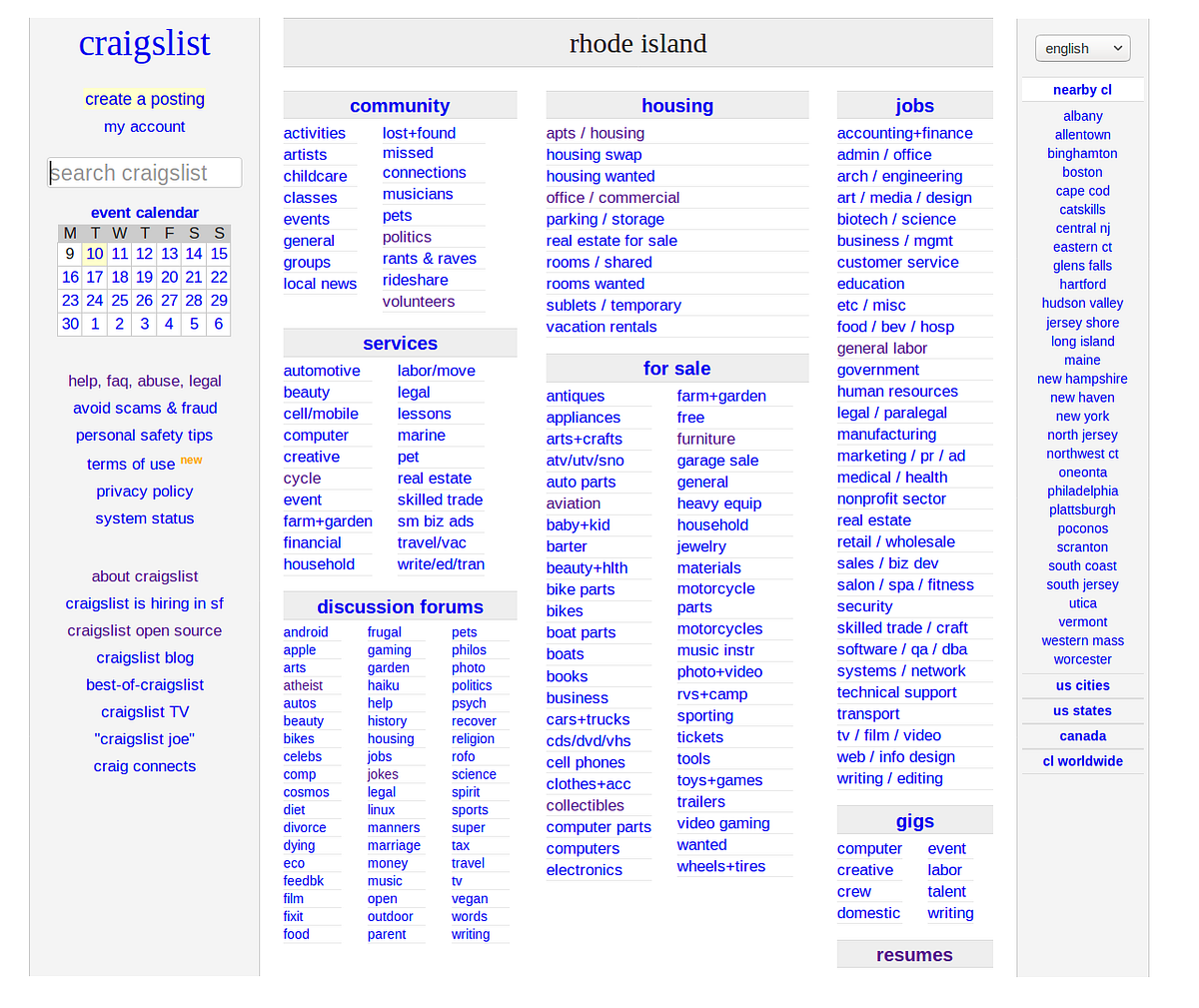Open the new york nearby site
Screen dimensions: 1199x1008
1082,416
